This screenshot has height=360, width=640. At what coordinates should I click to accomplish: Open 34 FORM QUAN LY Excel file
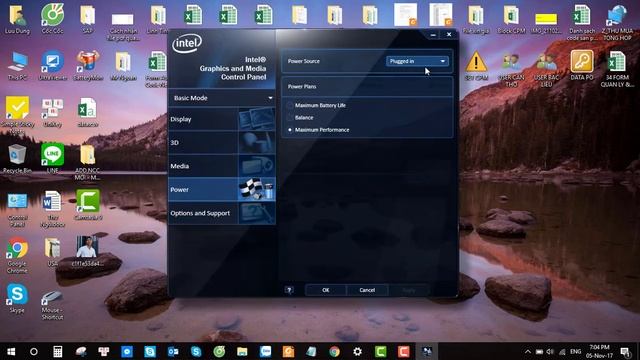click(x=617, y=69)
